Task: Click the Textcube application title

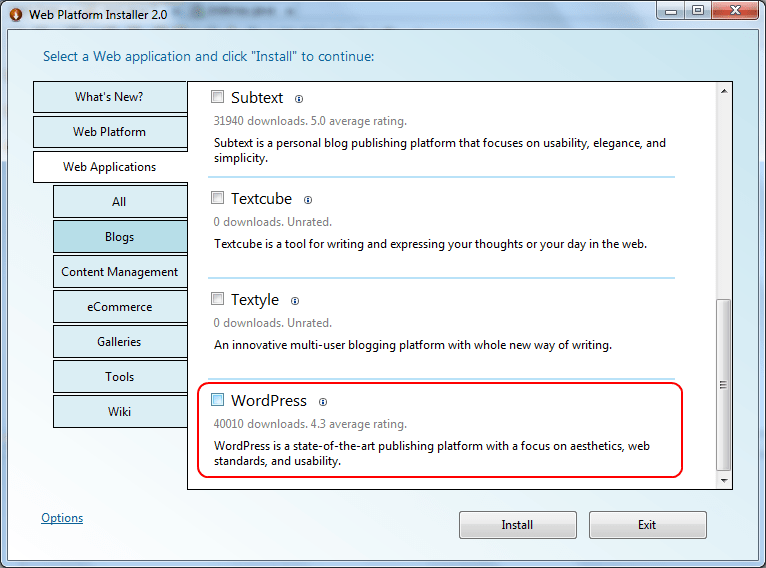Action: (x=261, y=199)
